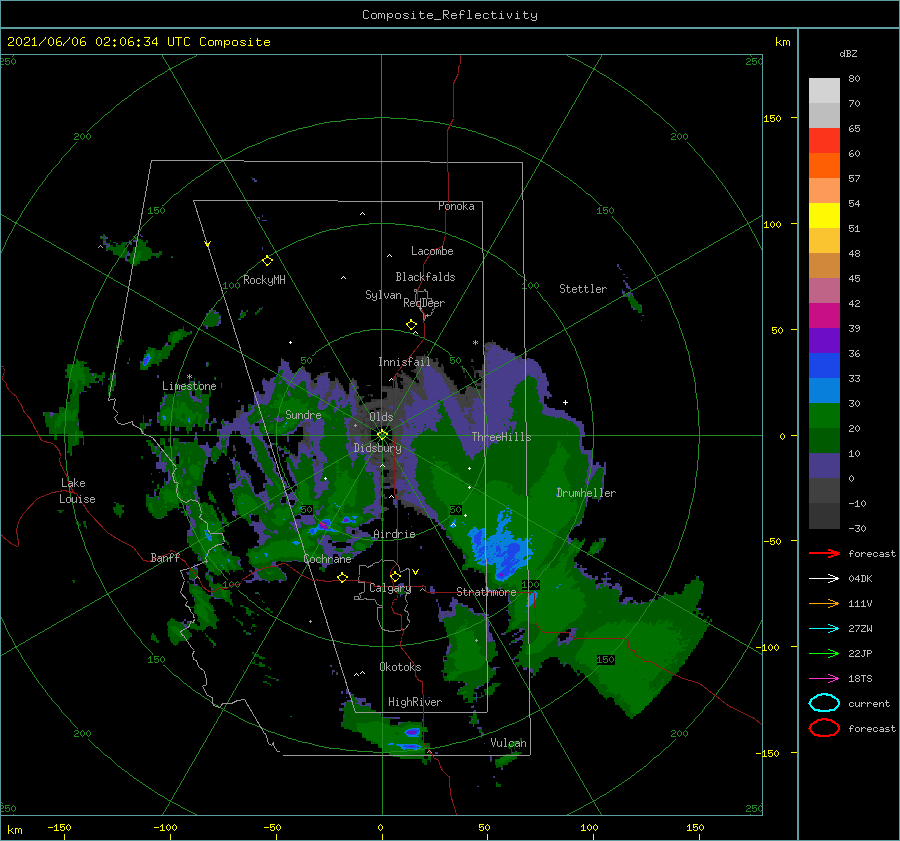Click the orange 111V arrow icon
Screen dimensions: 900x841
coord(824,603)
